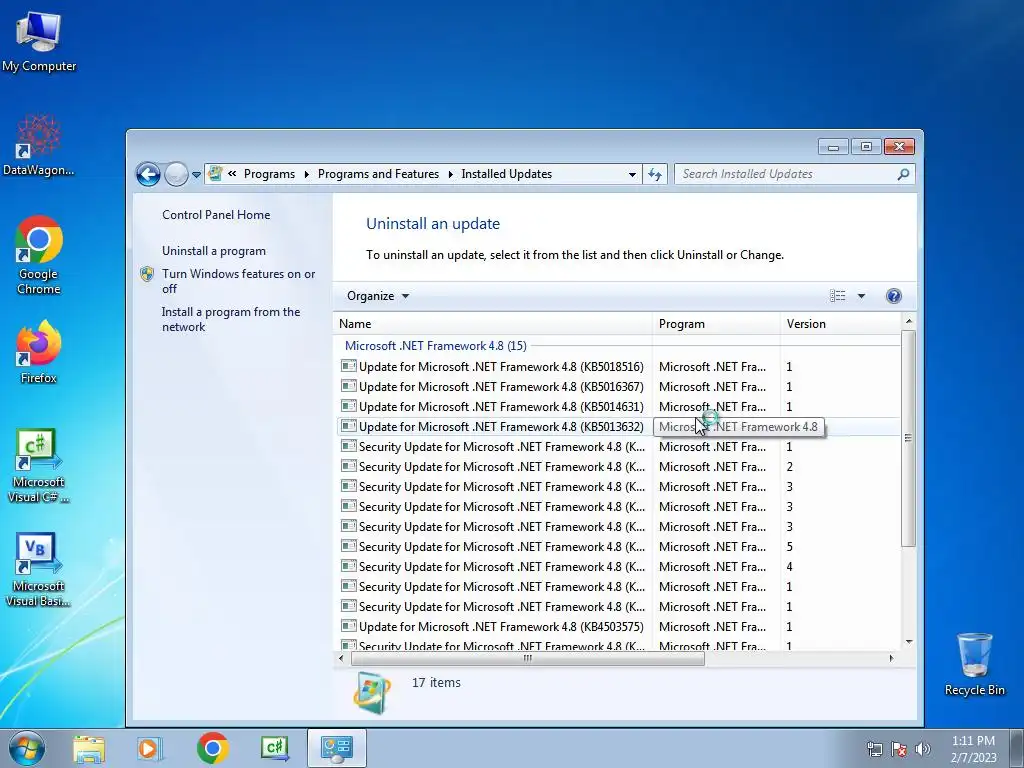Click the Action Center flag tray icon
Image resolution: width=1024 pixels, height=768 pixels.
pos(899,749)
